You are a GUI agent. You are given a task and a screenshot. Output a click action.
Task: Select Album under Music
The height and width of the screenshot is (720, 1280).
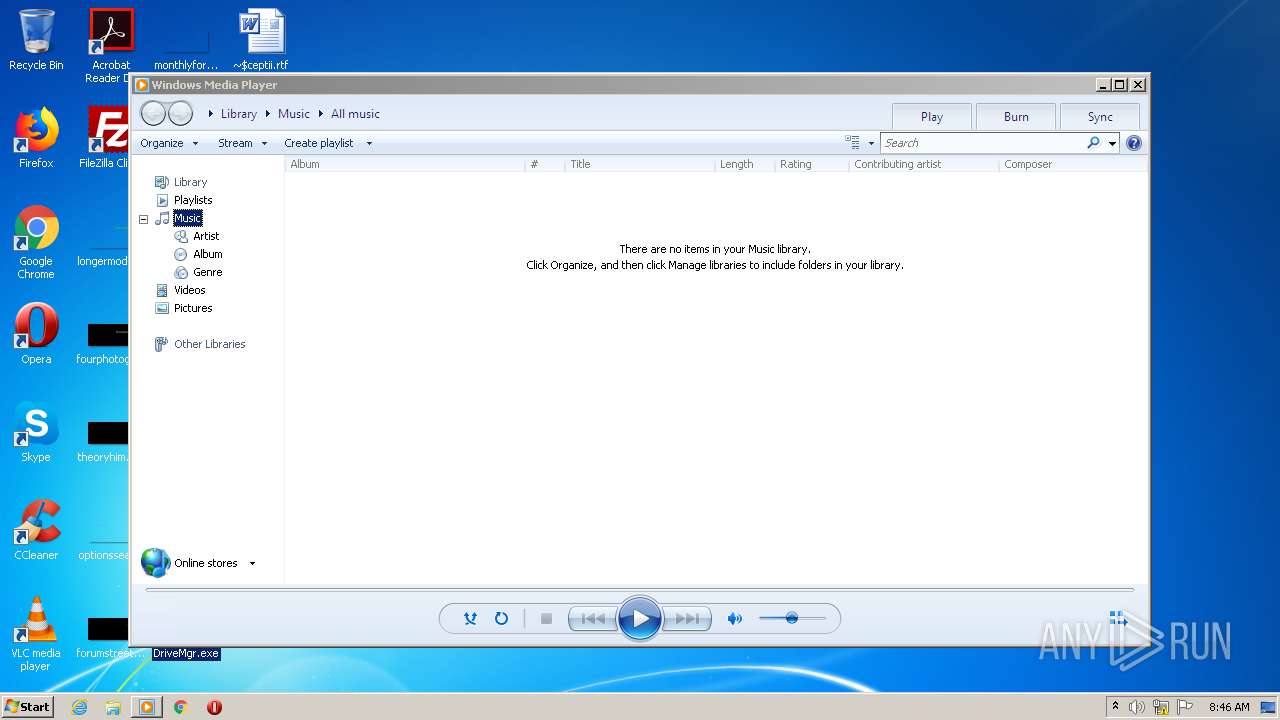pyautogui.click(x=208, y=254)
